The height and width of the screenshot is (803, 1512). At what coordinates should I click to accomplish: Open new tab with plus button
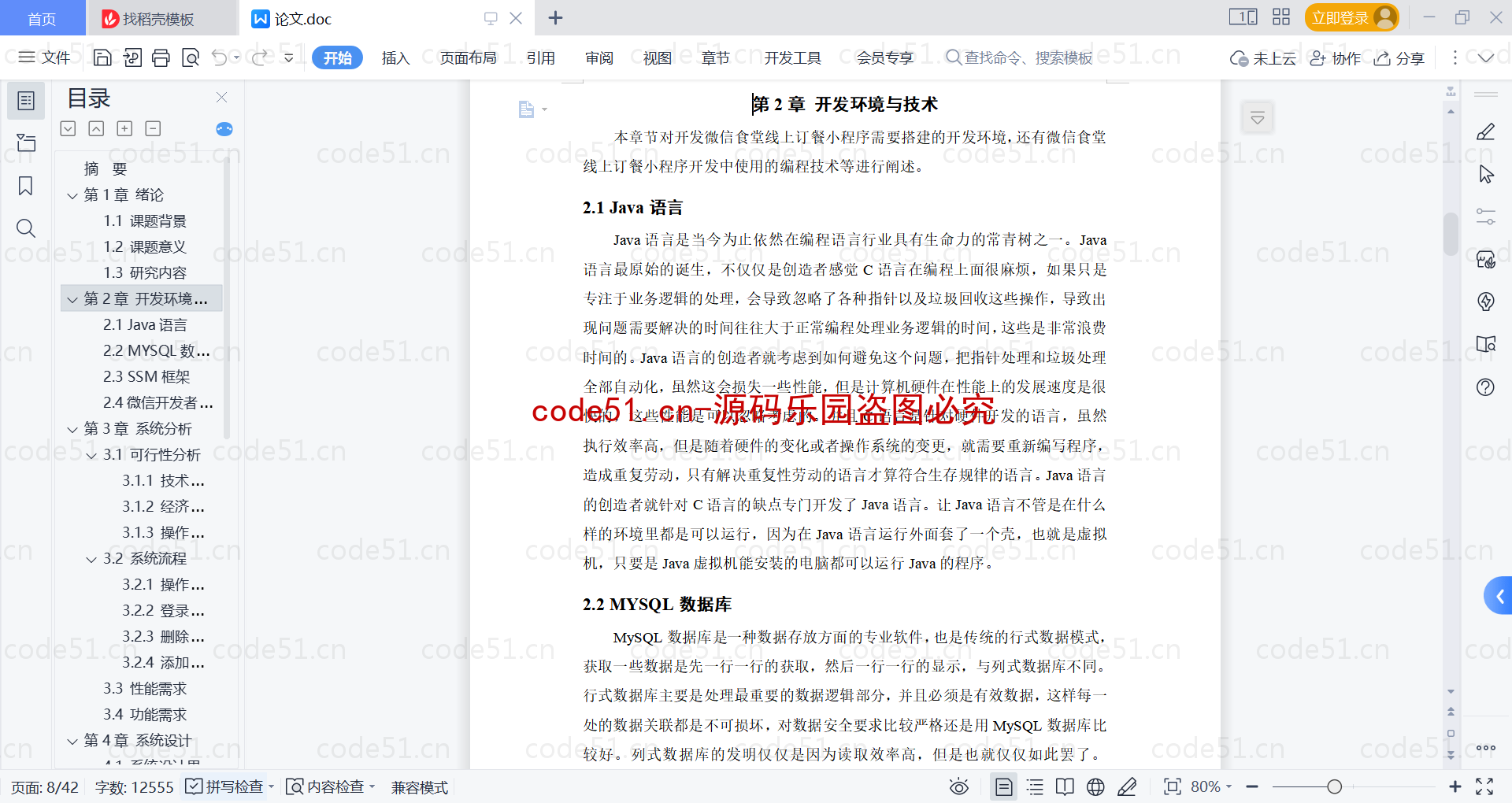555,18
